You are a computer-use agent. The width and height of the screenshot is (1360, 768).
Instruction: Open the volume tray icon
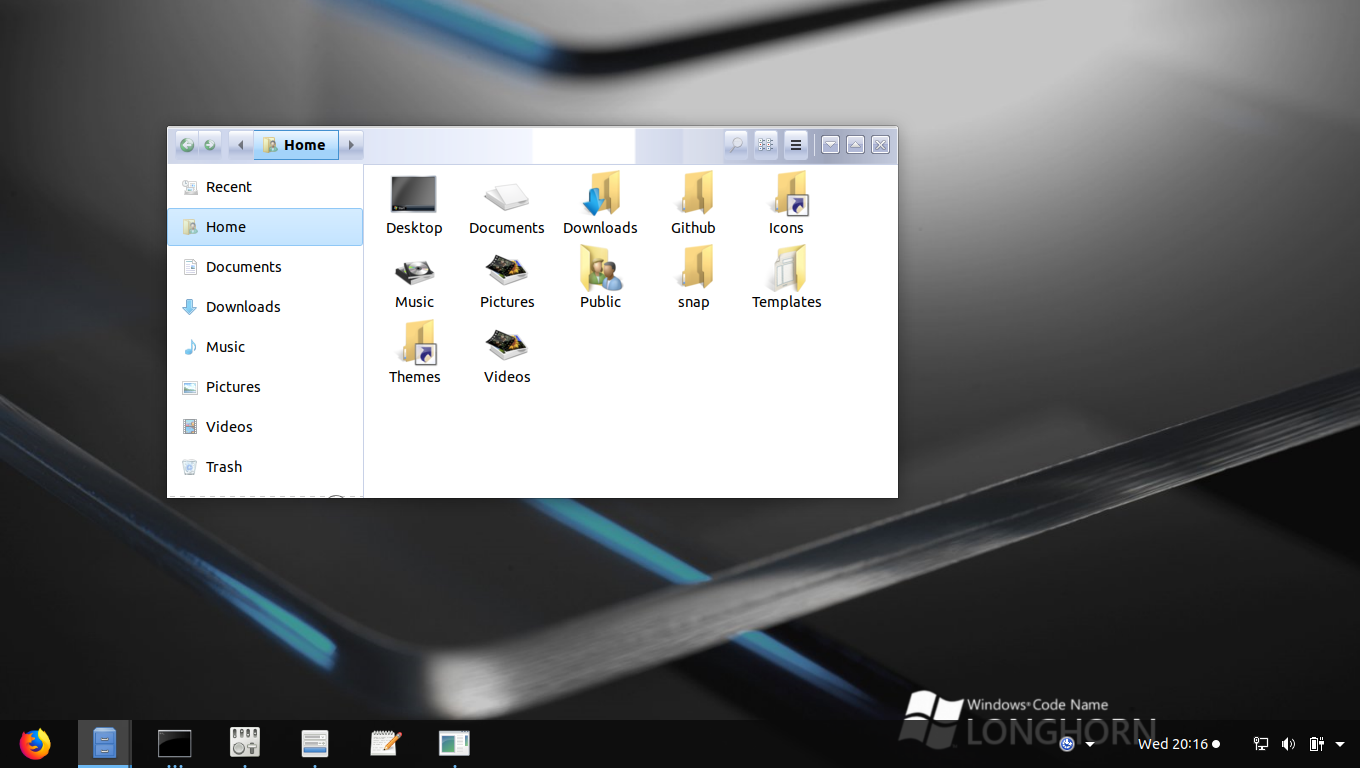[1288, 744]
